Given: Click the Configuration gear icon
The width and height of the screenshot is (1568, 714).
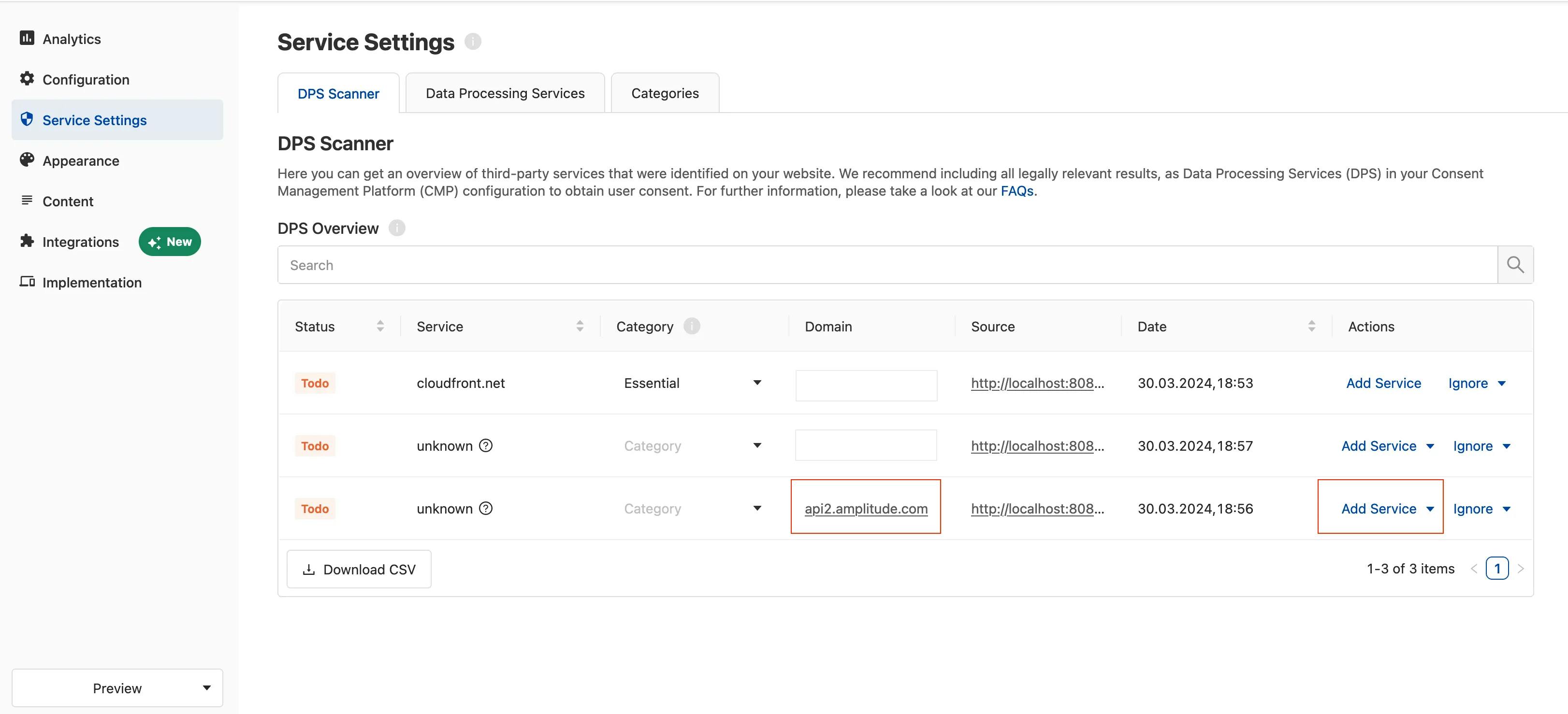Looking at the screenshot, I should click(x=27, y=78).
